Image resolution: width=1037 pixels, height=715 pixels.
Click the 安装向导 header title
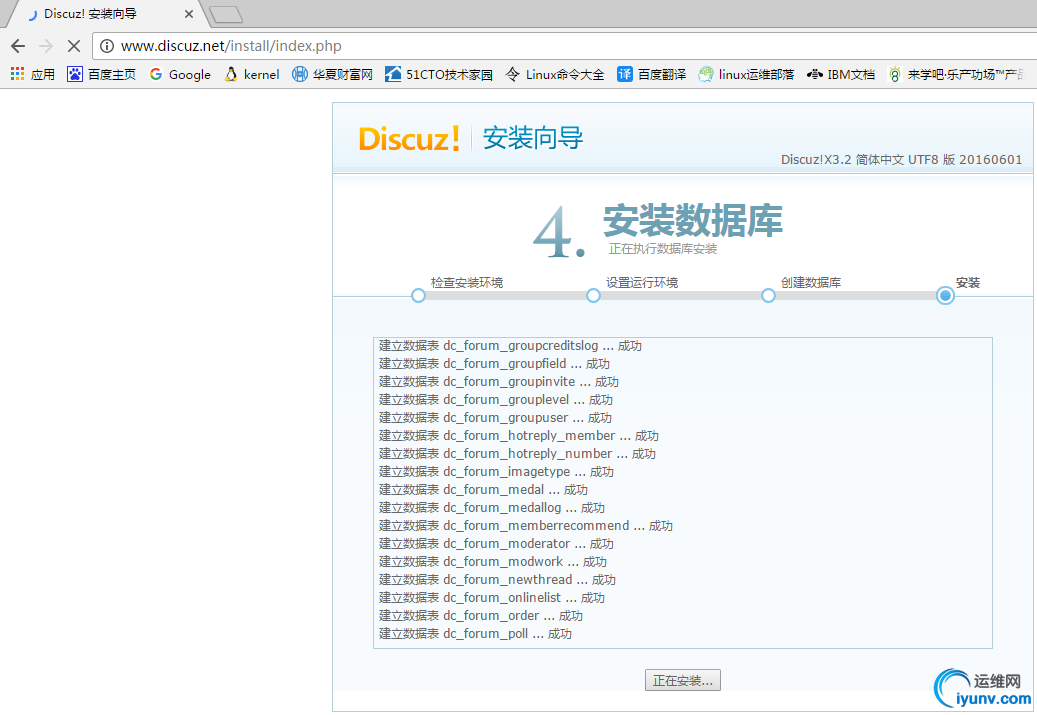[533, 138]
